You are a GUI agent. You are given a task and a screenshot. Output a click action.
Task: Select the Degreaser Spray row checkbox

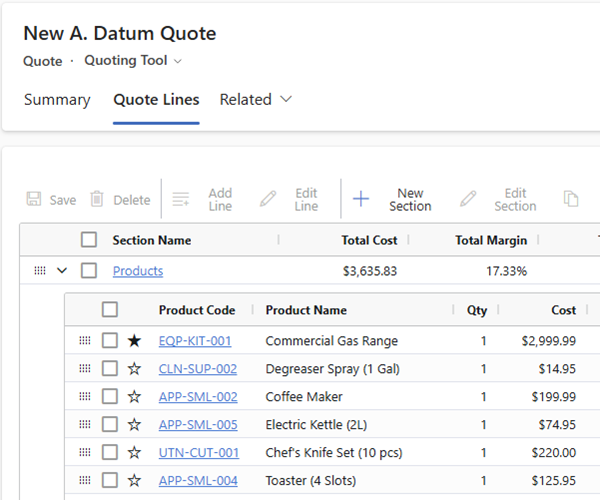[110, 369]
